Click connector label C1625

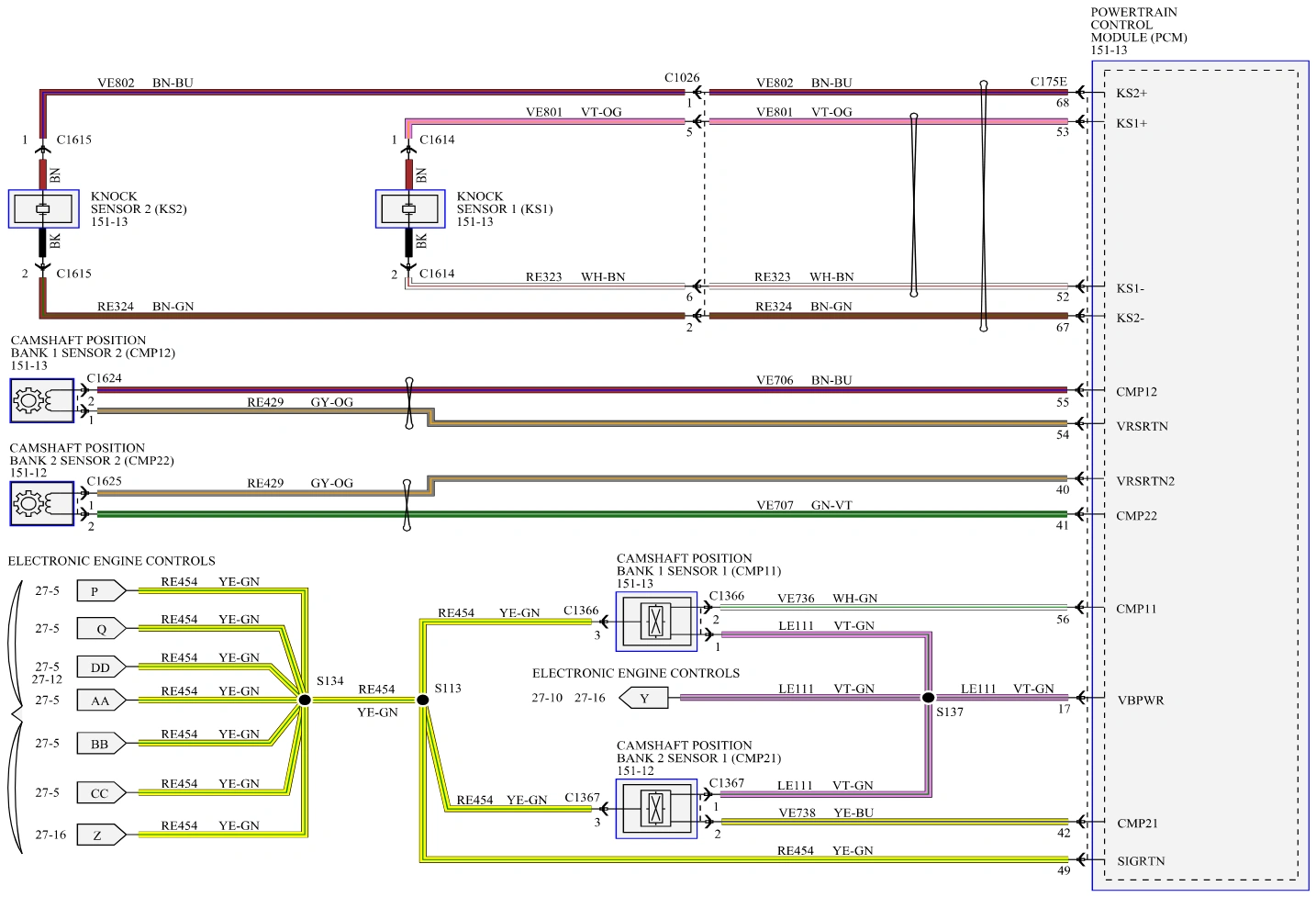pos(104,481)
